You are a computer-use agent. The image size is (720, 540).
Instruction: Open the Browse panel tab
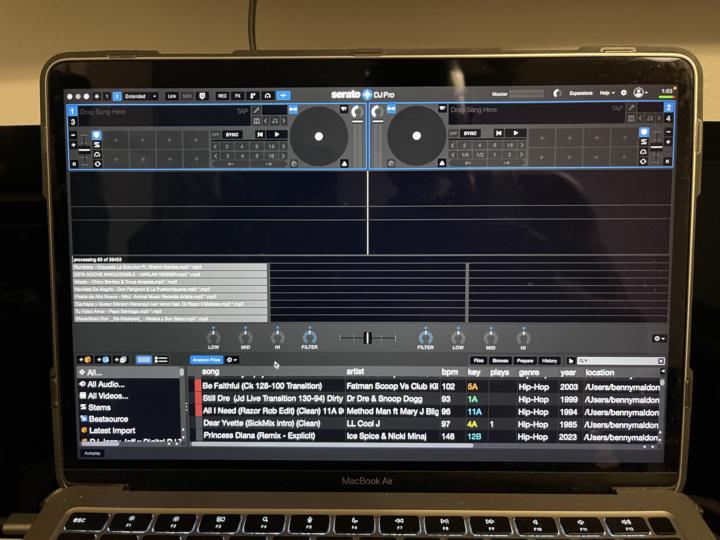point(501,361)
